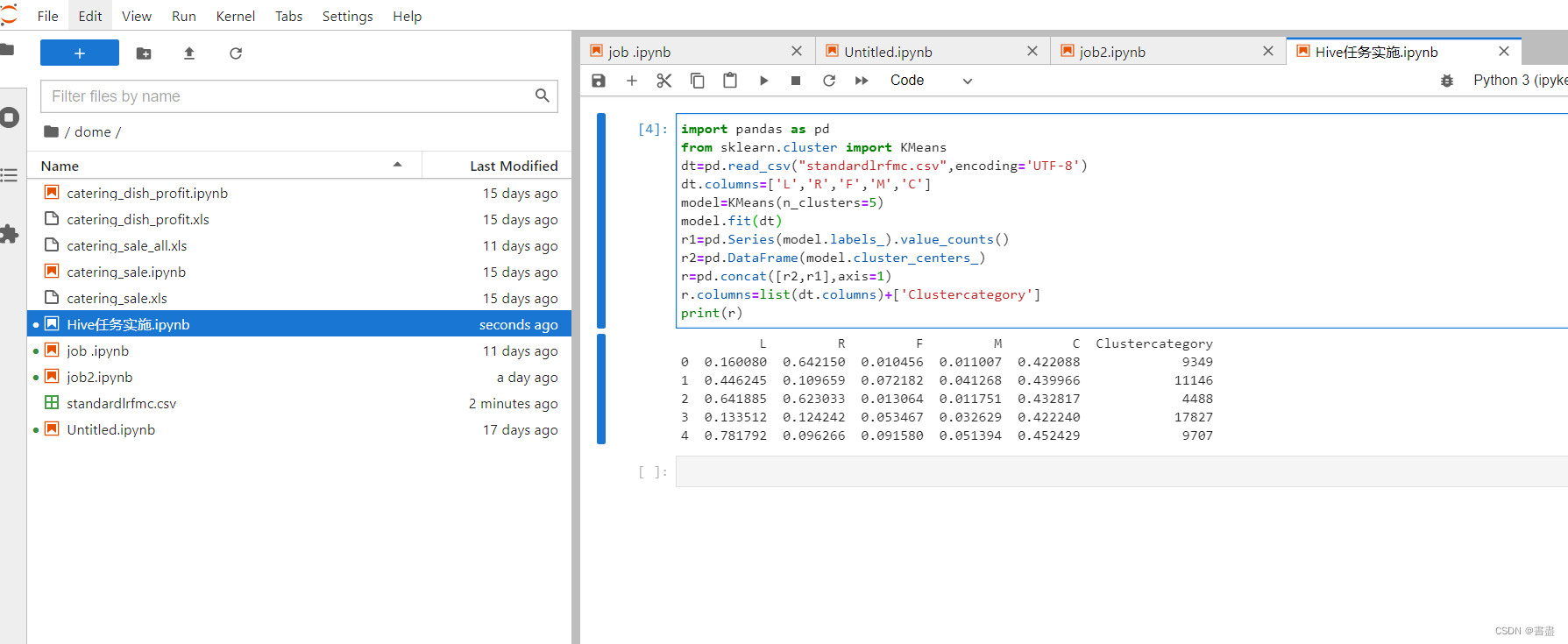Open the File menu
This screenshot has width=1568, height=644.
coord(48,16)
